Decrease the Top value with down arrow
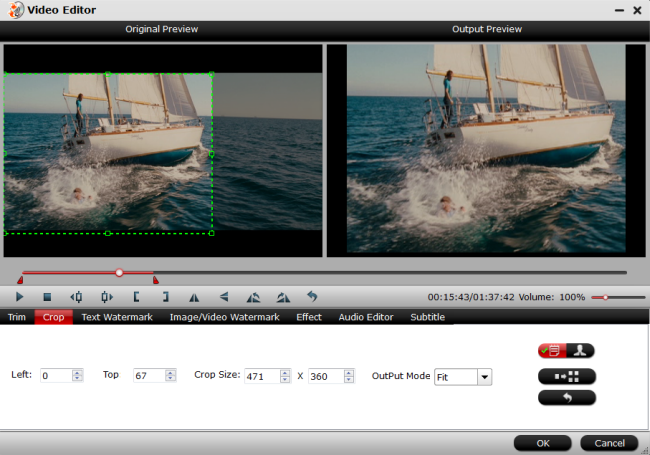 pyautogui.click(x=170, y=378)
